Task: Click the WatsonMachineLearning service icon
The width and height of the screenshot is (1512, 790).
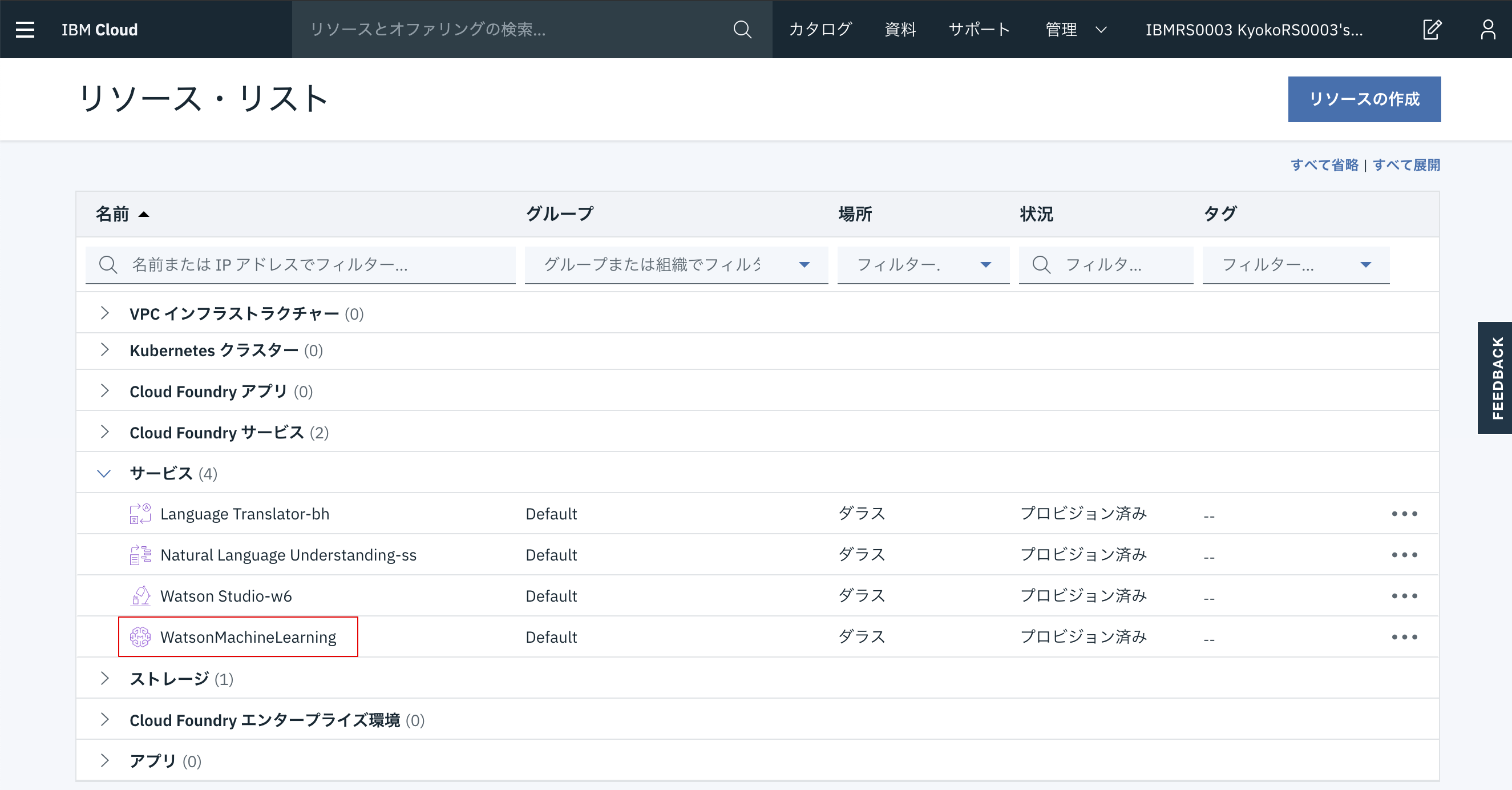Action: point(140,637)
